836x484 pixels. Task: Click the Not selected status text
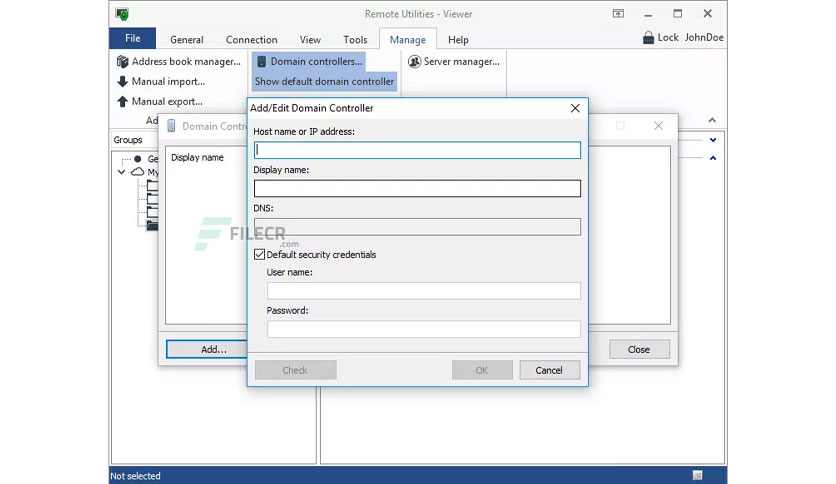[135, 475]
